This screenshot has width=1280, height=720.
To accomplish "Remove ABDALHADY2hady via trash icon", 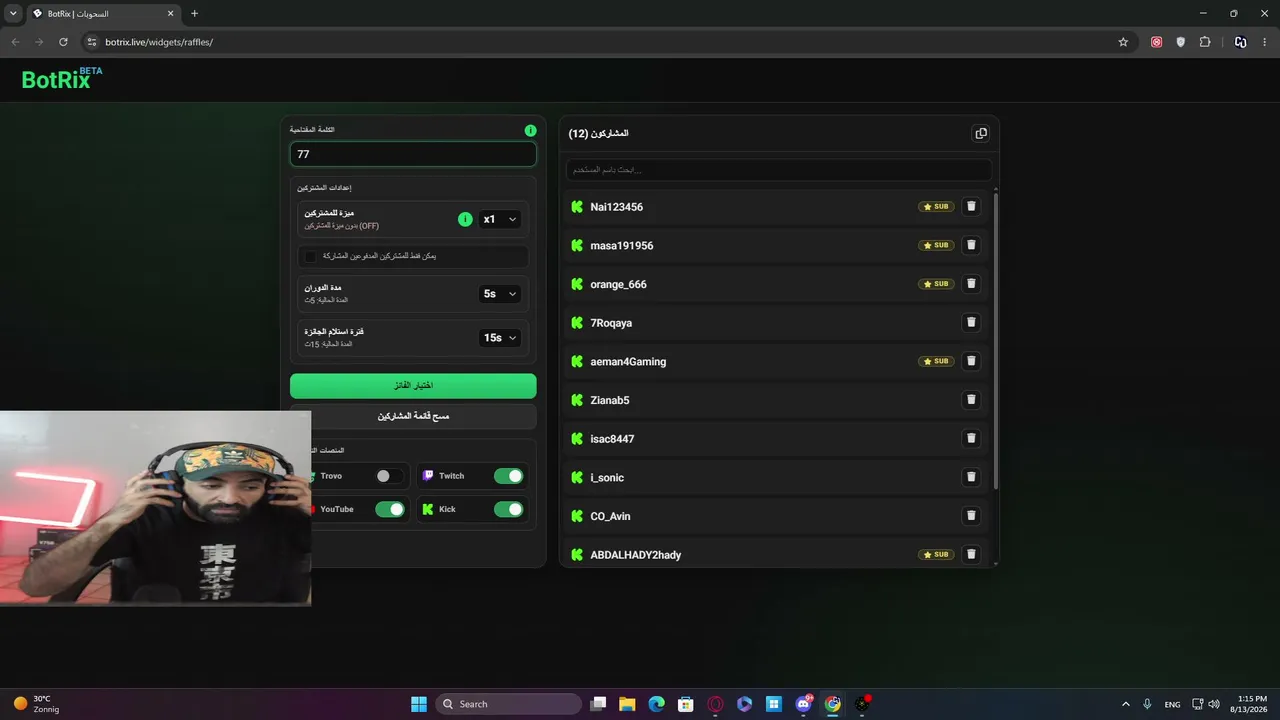I will tap(970, 555).
